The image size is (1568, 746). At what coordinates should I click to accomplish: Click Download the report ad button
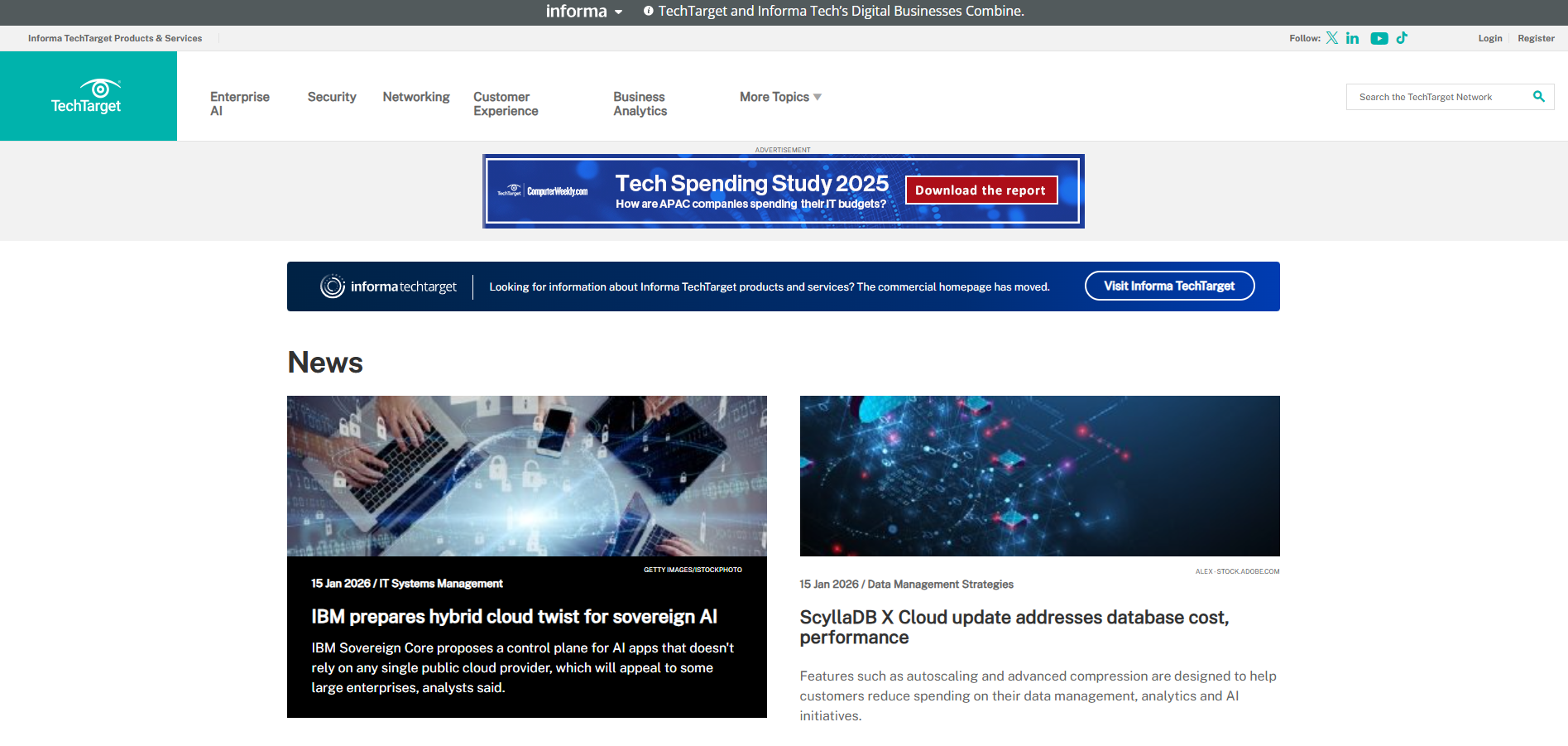point(981,190)
